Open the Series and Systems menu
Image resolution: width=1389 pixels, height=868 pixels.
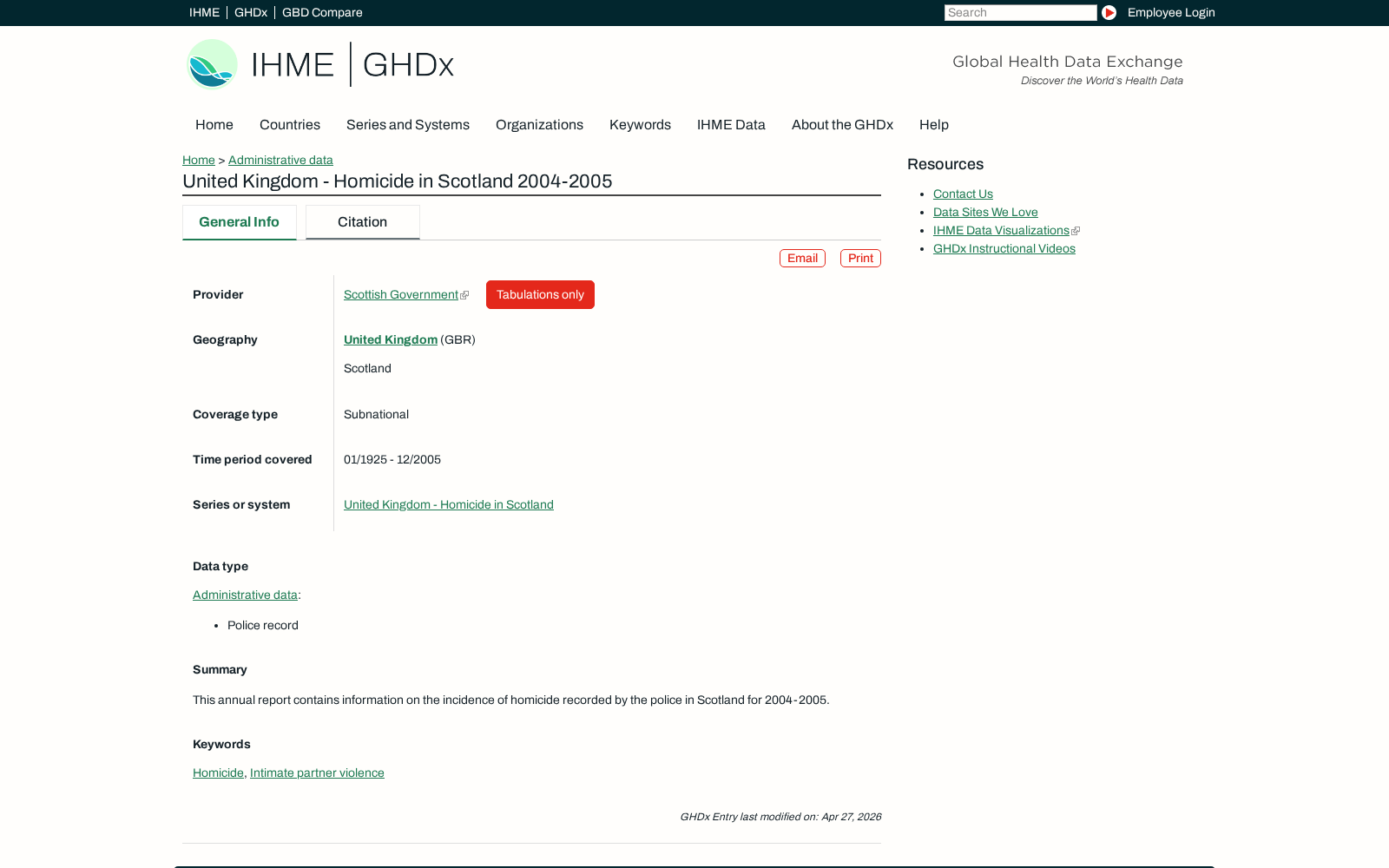[408, 124]
